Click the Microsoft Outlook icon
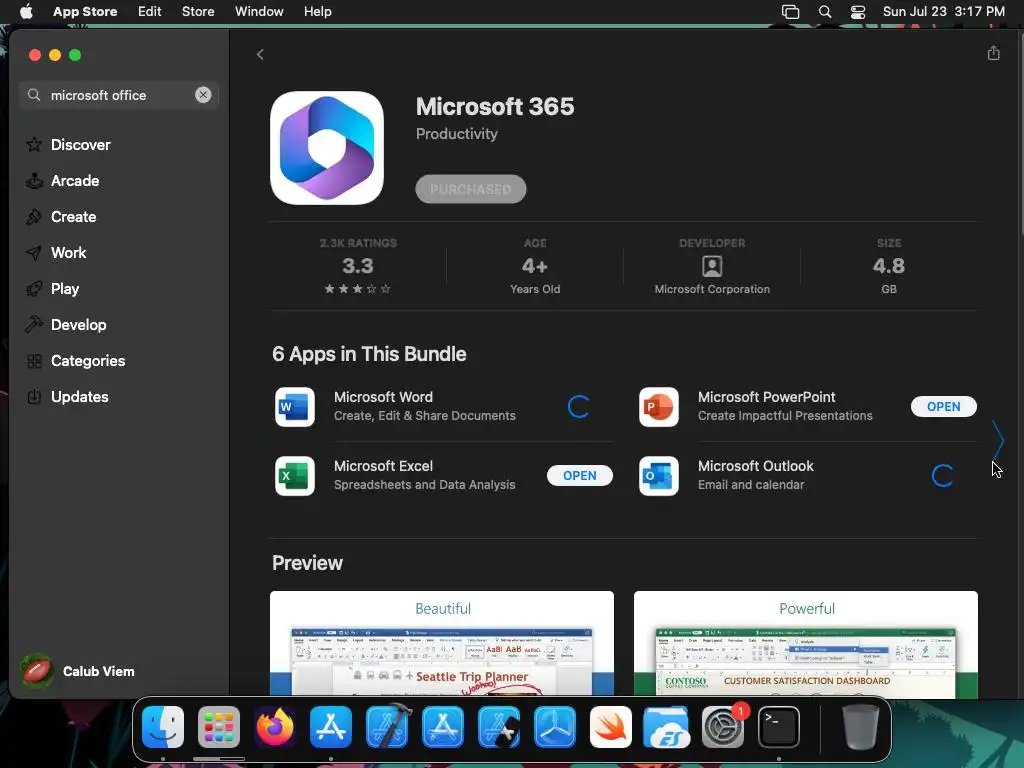 tap(658, 475)
